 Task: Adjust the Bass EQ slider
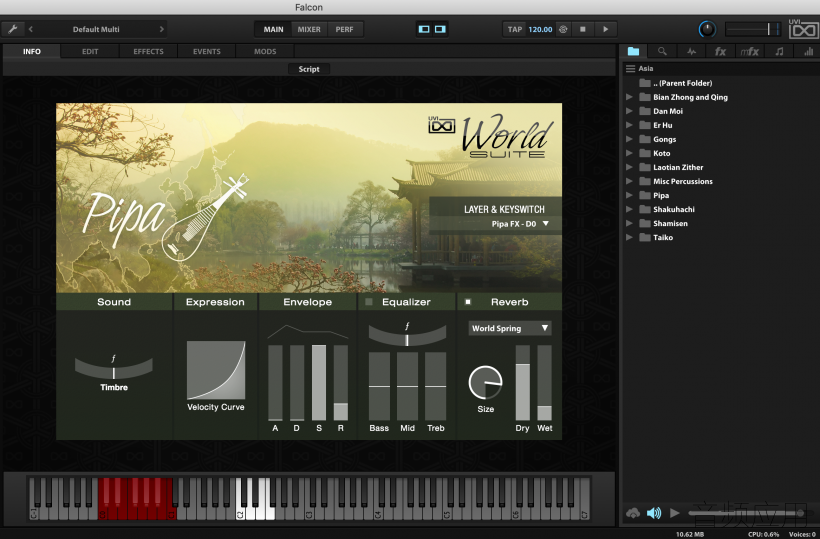point(379,386)
